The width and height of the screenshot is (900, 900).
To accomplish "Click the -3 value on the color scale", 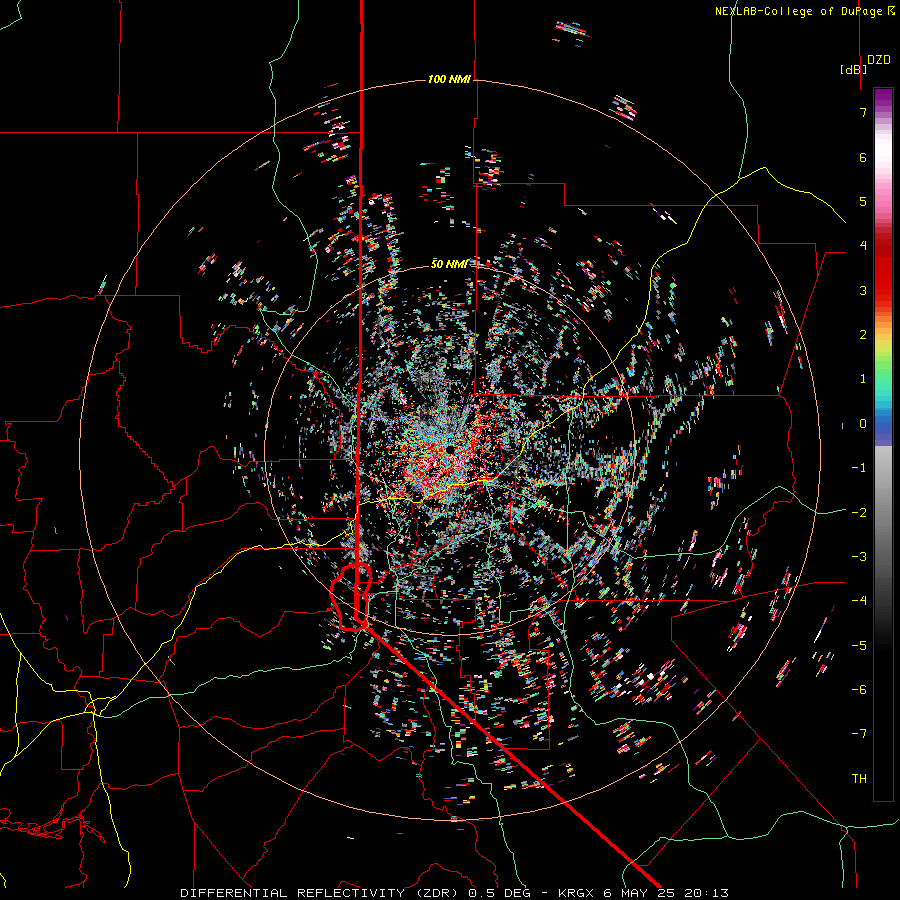I will point(859,557).
